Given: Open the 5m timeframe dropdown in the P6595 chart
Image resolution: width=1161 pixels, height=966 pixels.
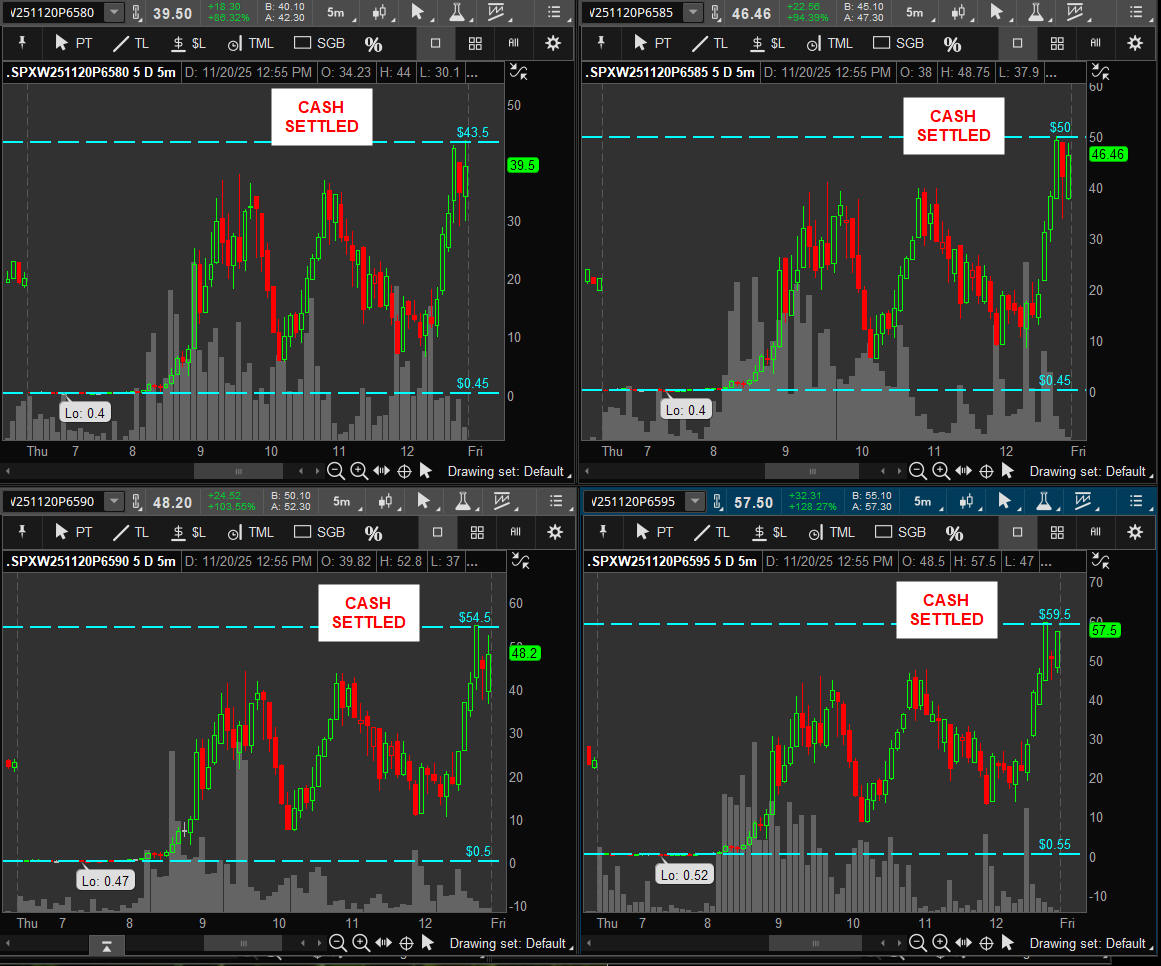Looking at the screenshot, I should [921, 501].
